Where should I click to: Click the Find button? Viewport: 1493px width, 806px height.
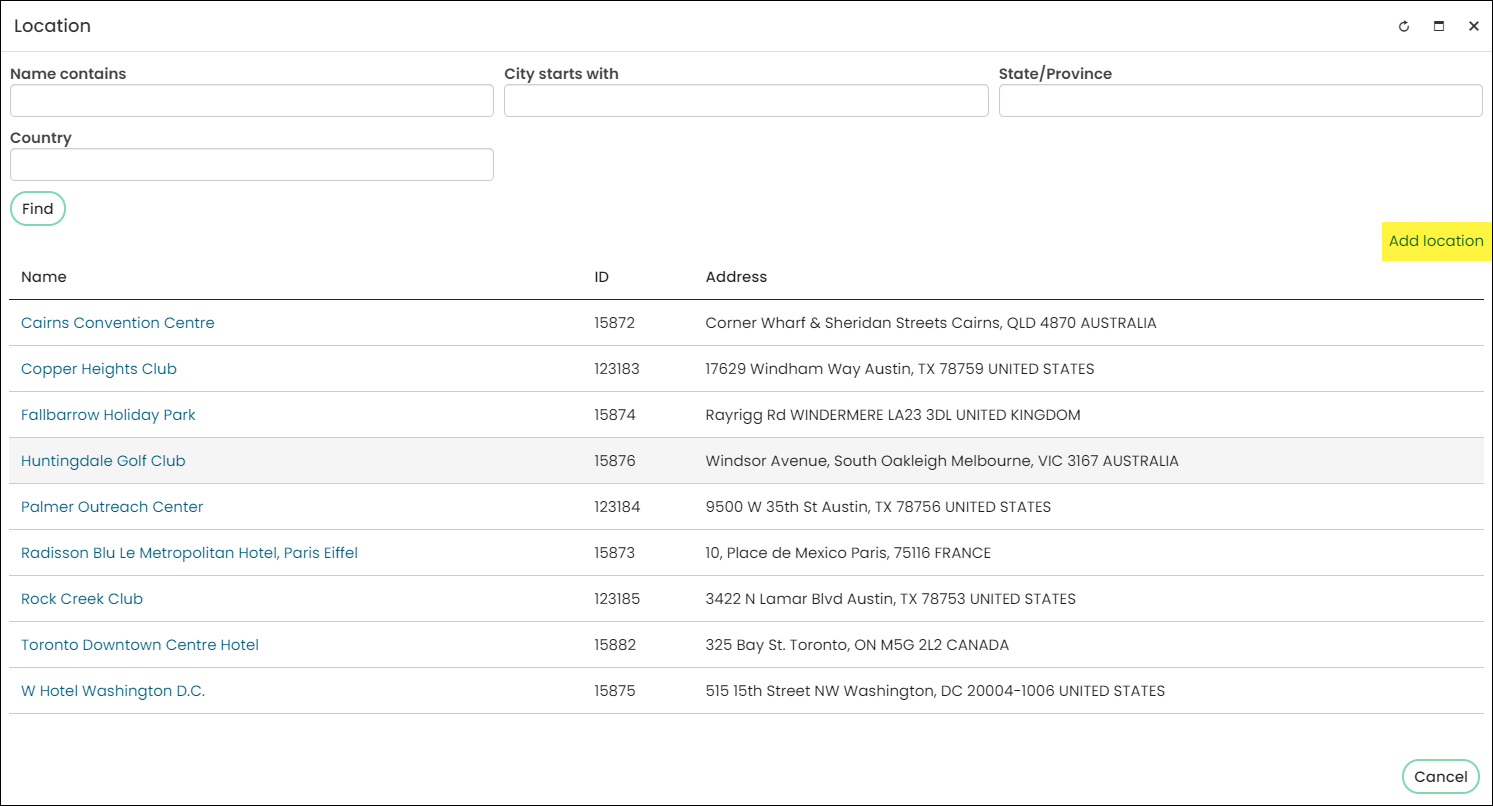38,209
